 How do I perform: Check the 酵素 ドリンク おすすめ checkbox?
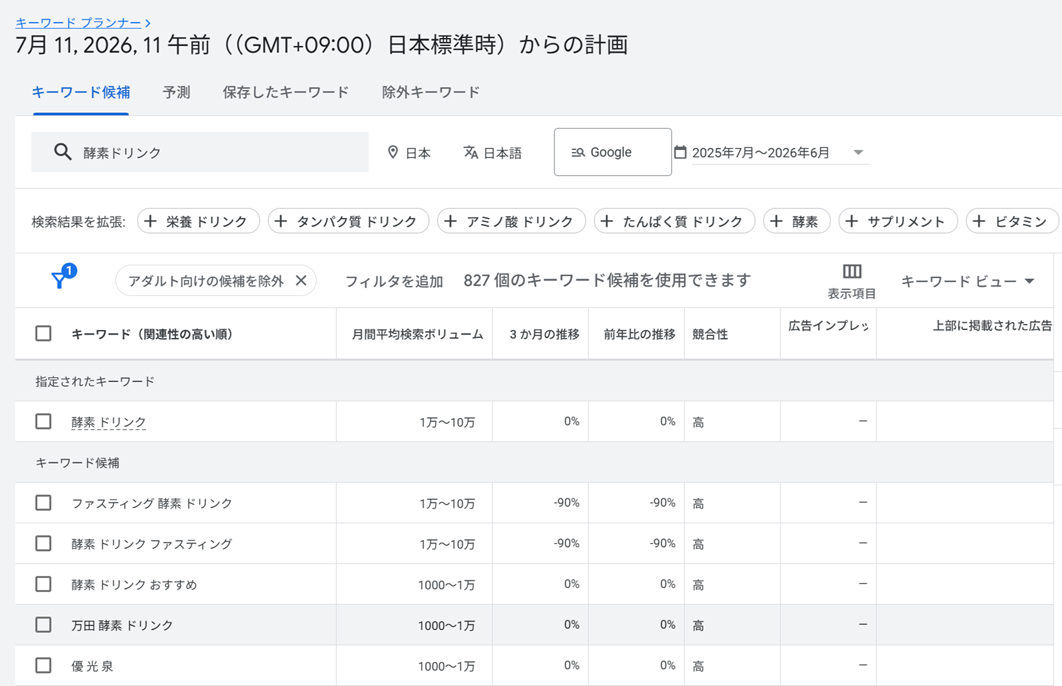coord(43,584)
